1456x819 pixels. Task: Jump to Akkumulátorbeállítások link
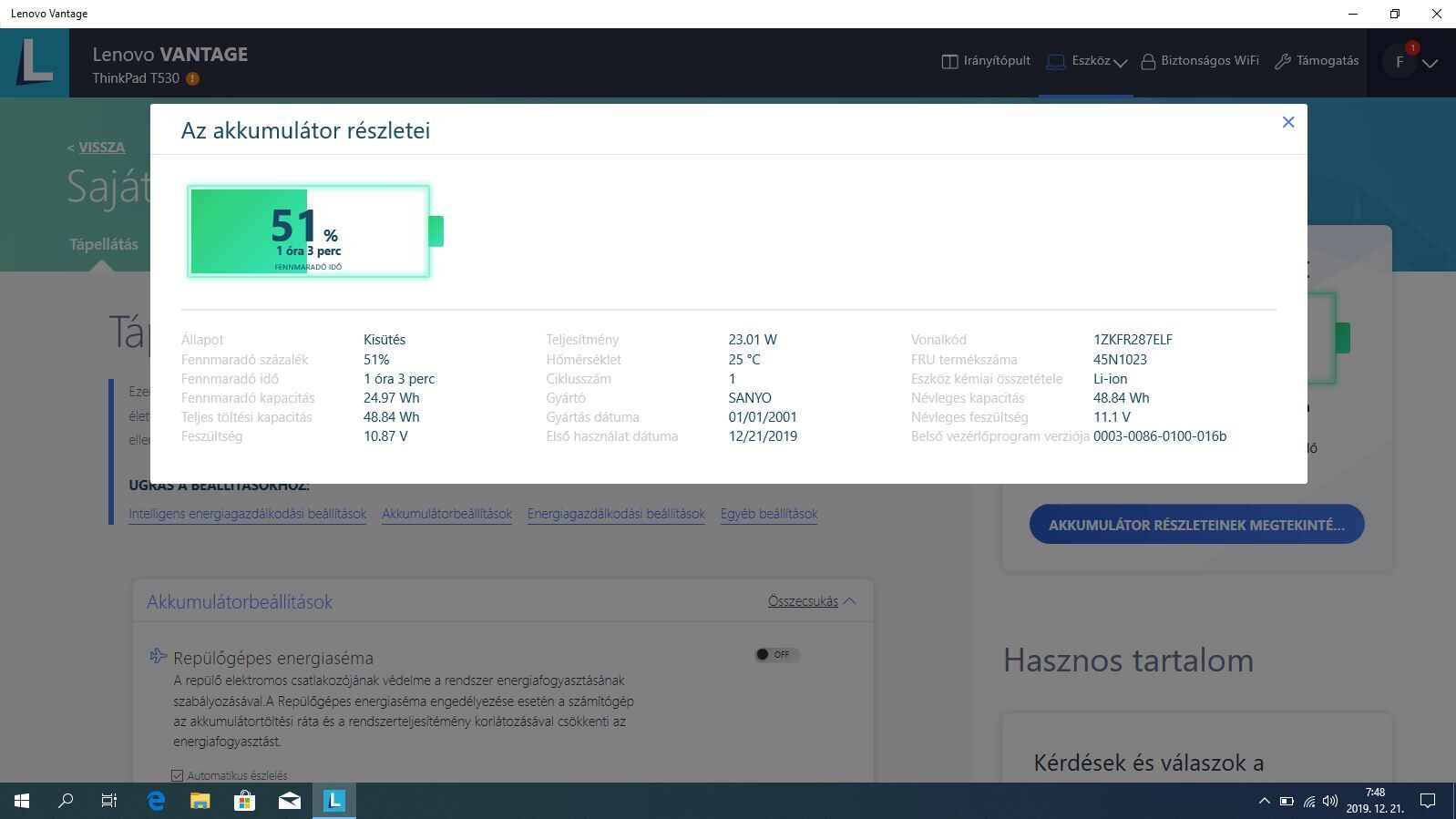[x=446, y=514]
